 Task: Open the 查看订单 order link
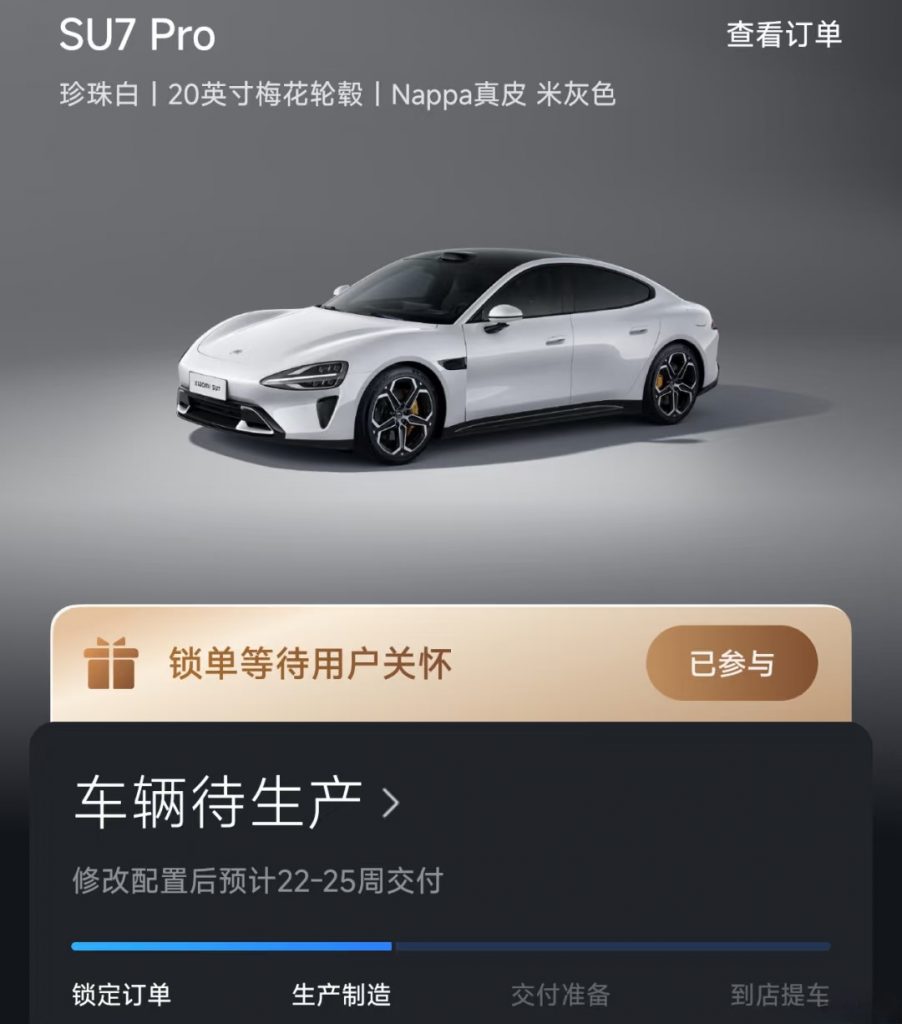pyautogui.click(x=784, y=34)
